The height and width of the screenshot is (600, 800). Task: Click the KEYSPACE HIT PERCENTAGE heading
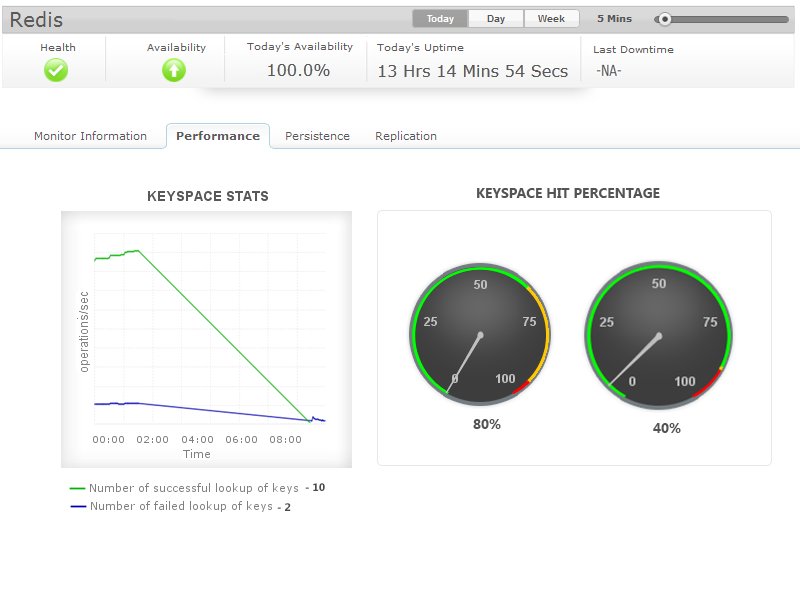pyautogui.click(x=568, y=193)
